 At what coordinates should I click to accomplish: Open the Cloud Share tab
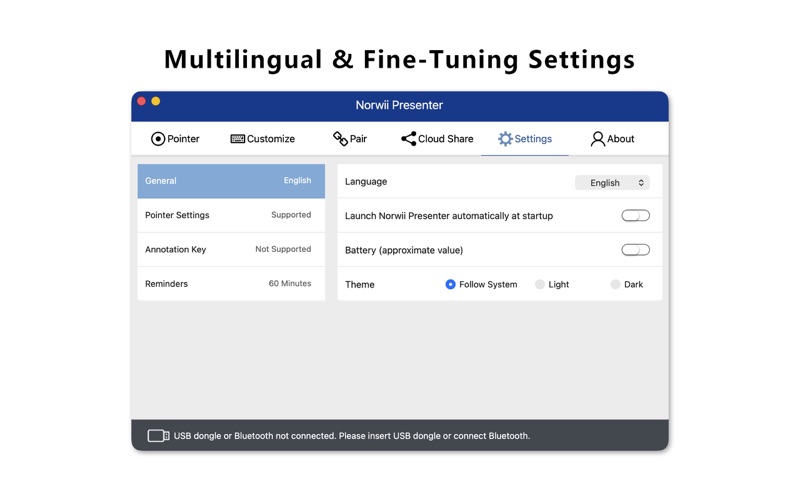pos(437,139)
